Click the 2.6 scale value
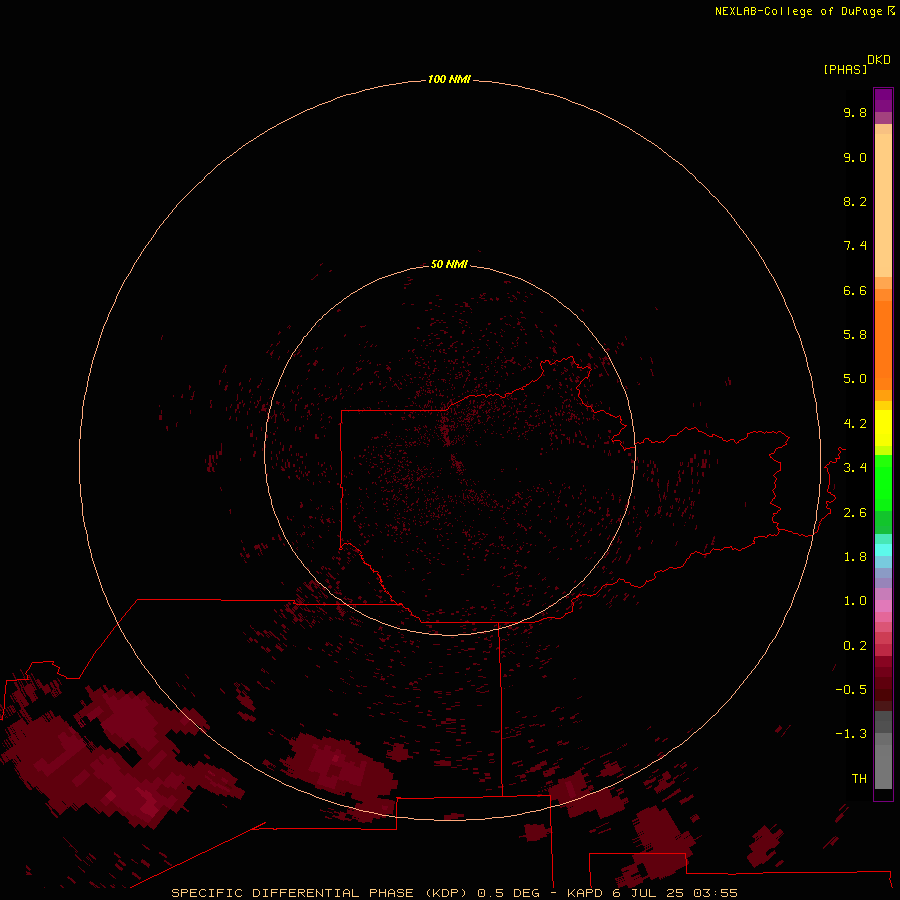The image size is (900, 900). click(855, 513)
